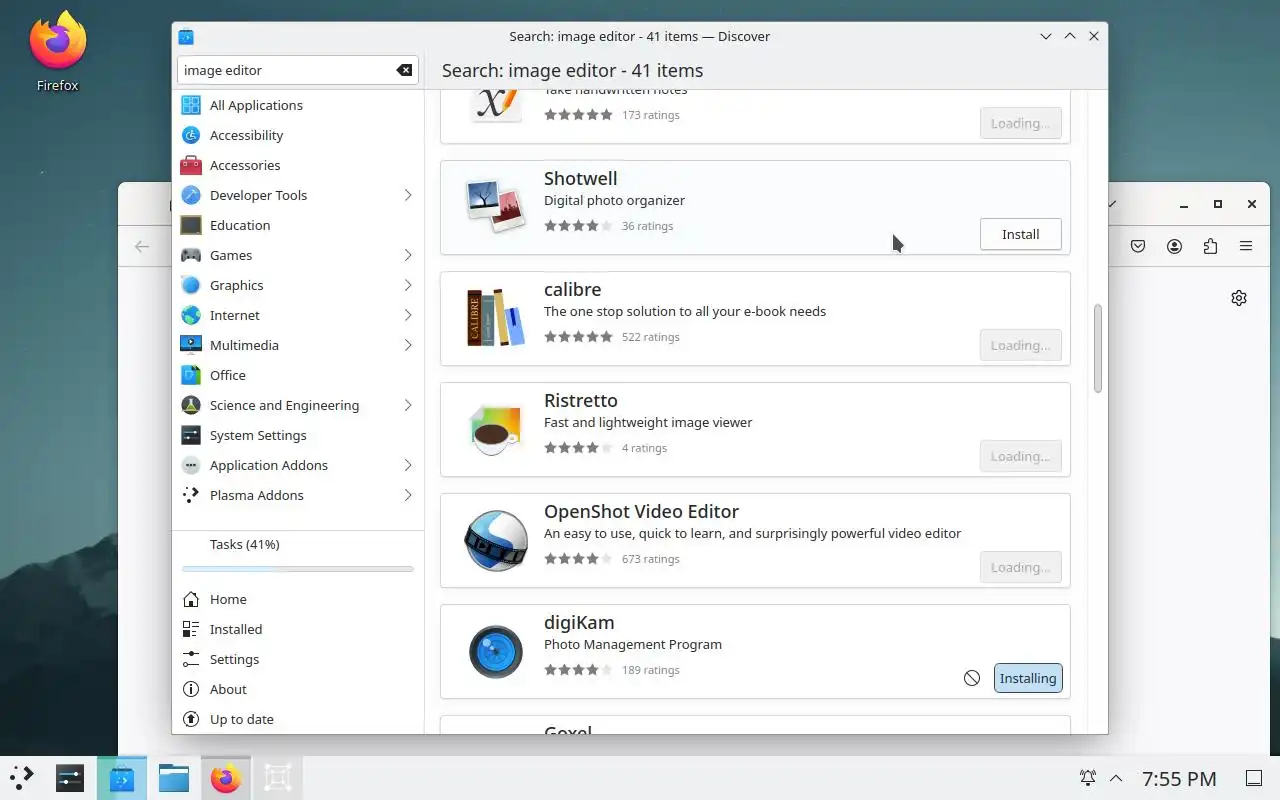Screen dimensions: 1280x800
Task: Click the Graphics category icon
Action: coord(190,285)
